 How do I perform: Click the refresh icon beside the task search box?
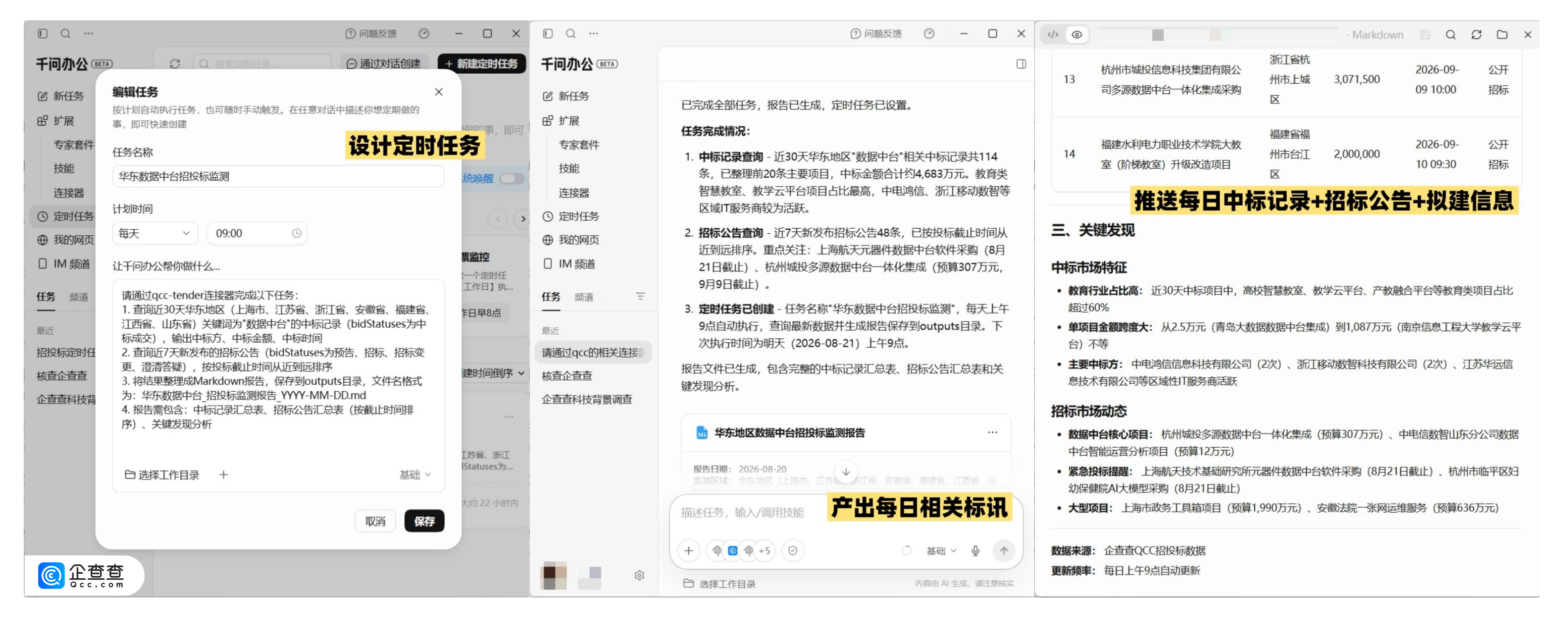pyautogui.click(x=175, y=63)
